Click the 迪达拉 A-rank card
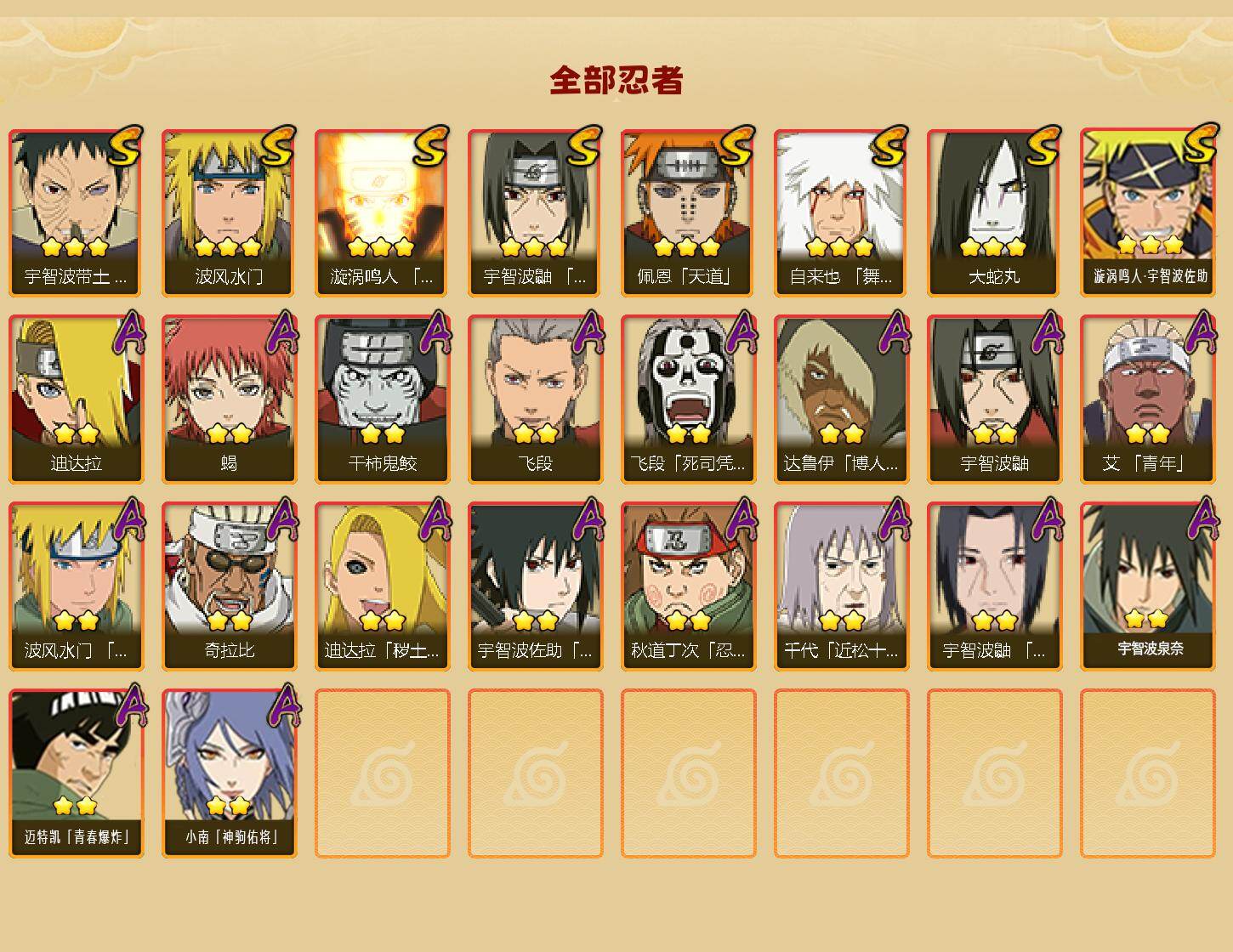The image size is (1233, 952). click(x=76, y=399)
